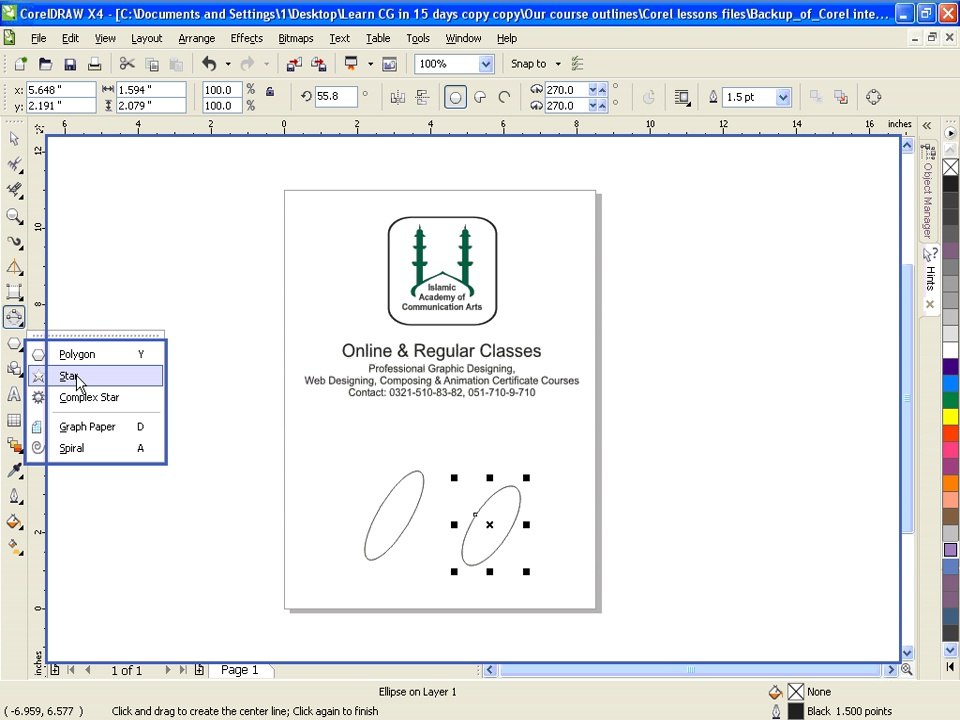960x720 pixels.
Task: Open the Effects menu
Action: [x=247, y=38]
